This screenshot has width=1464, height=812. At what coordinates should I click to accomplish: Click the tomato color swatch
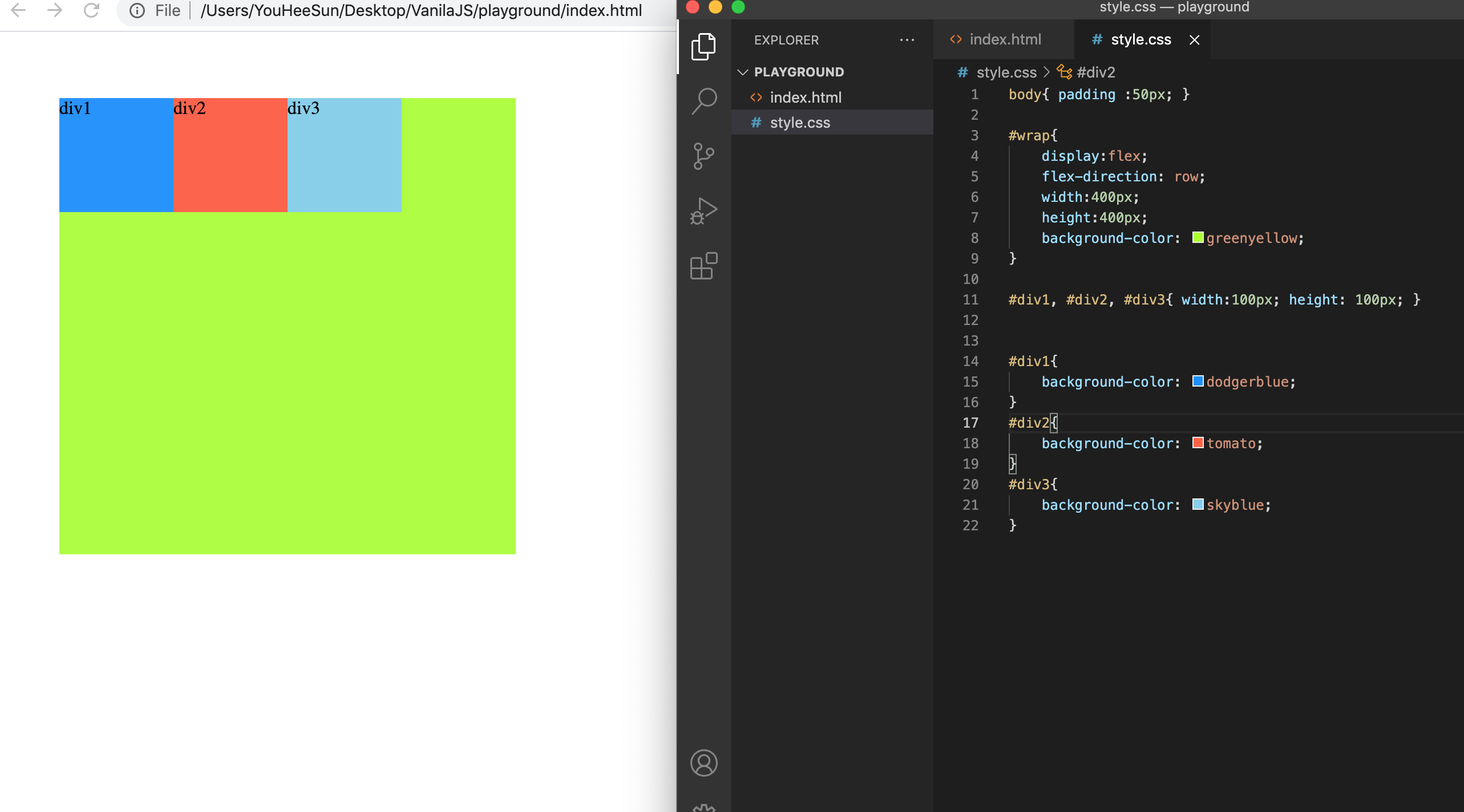click(1198, 443)
